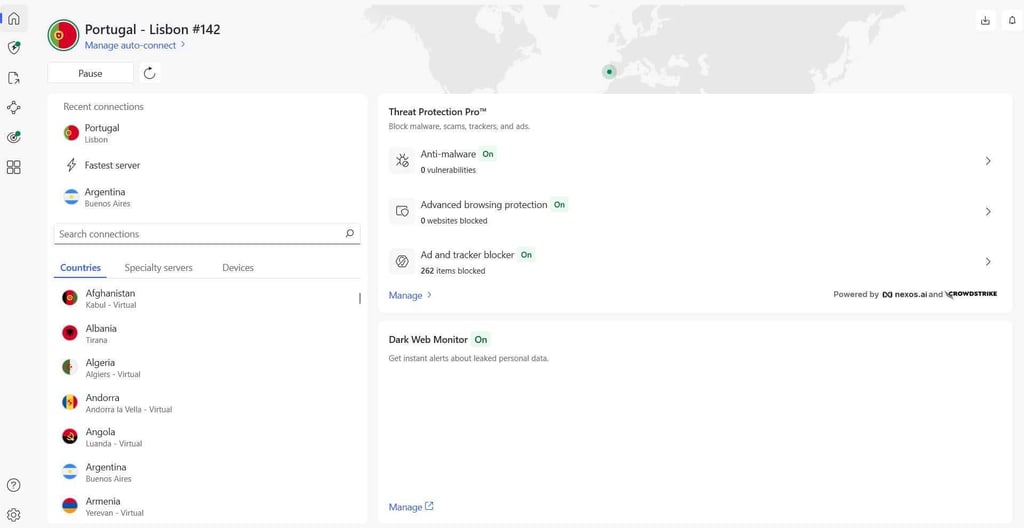Screen dimensions: 1024x528
Task: Open the Home icon in sidebar
Action: click(14, 18)
